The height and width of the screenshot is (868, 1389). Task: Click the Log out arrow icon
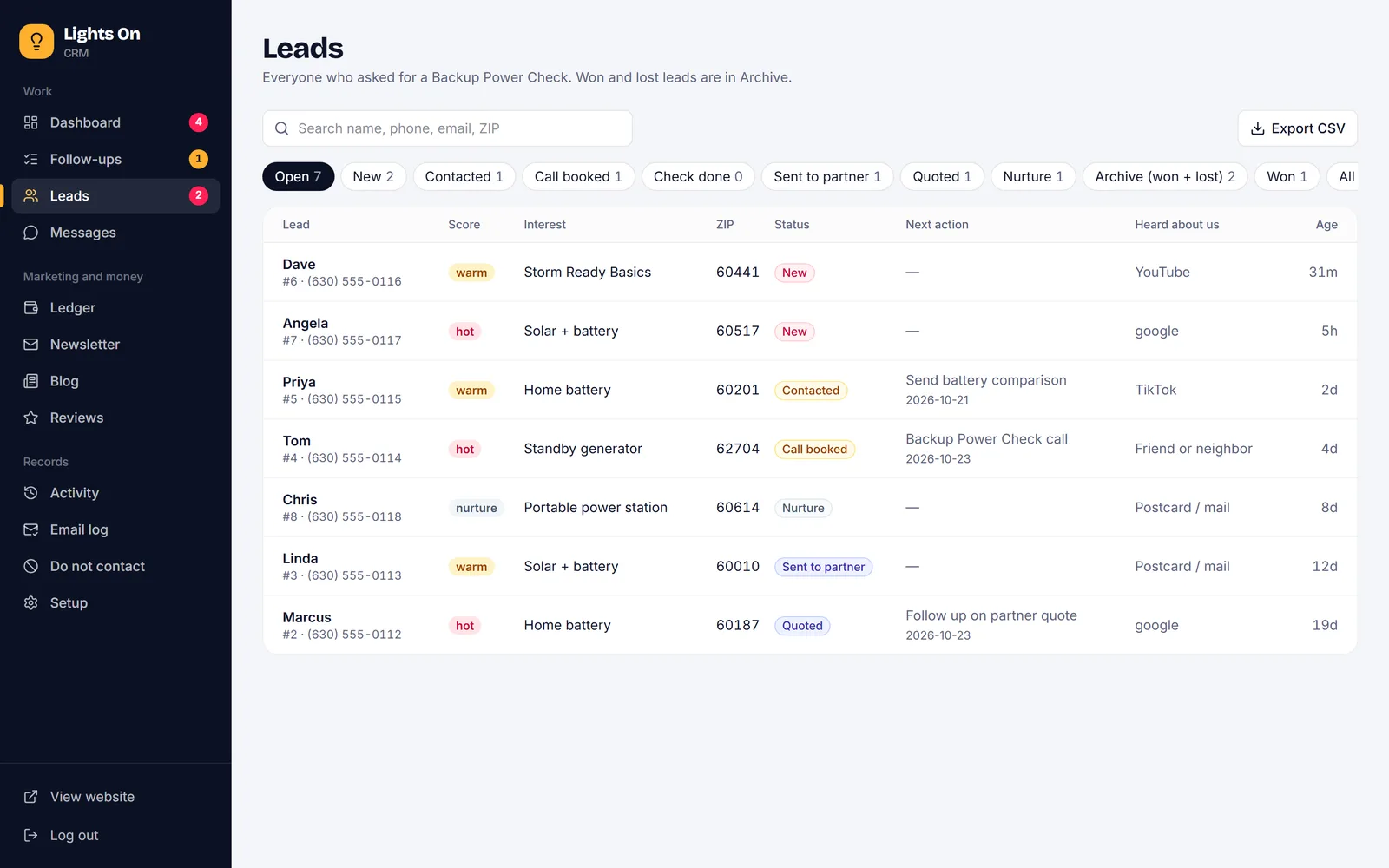(x=31, y=835)
